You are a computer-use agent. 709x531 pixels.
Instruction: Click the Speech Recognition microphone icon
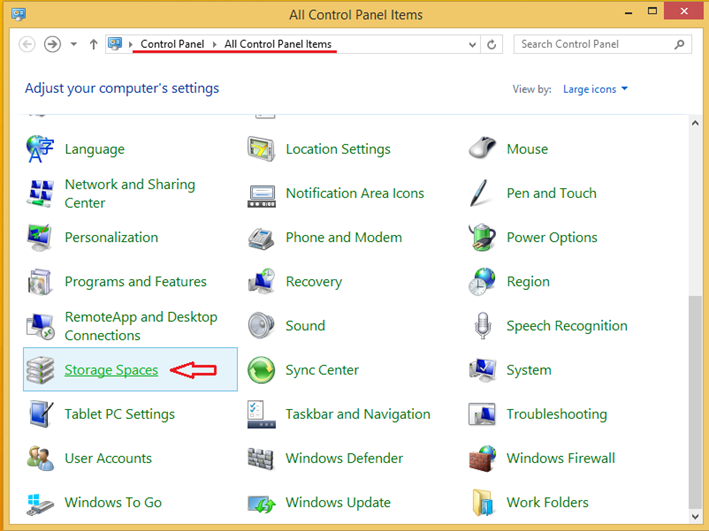pos(482,326)
